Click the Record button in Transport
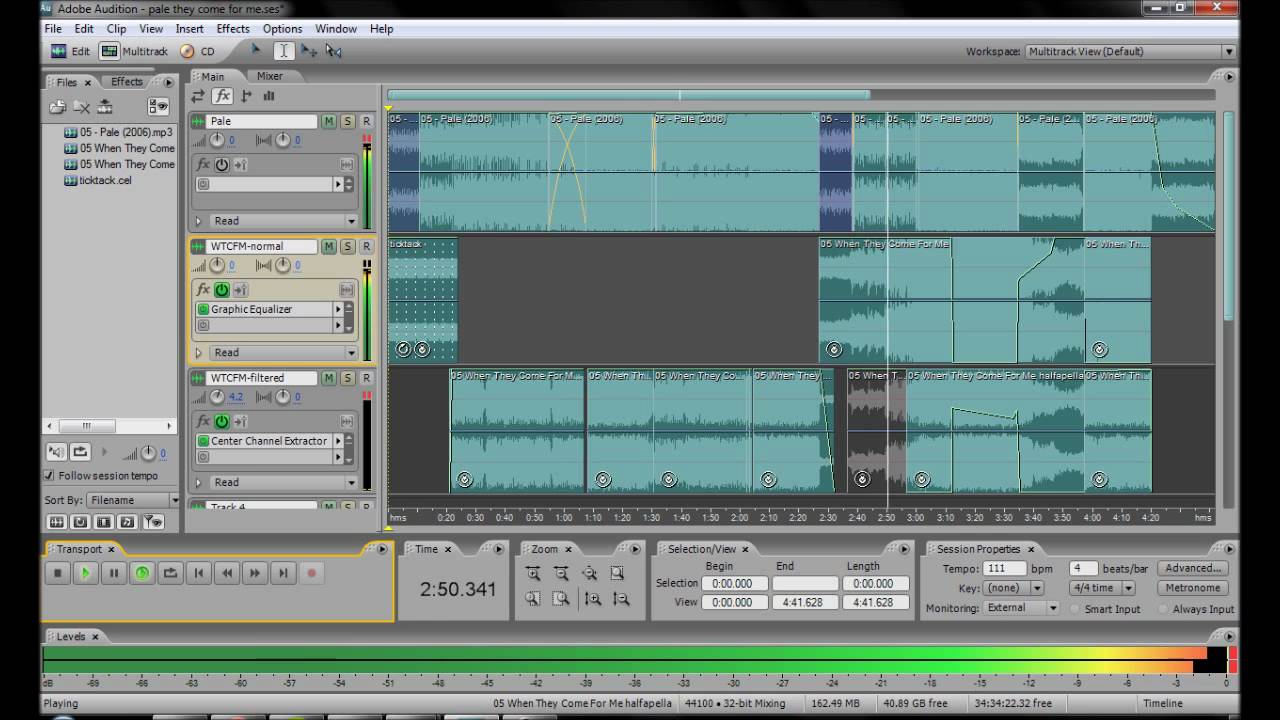The width and height of the screenshot is (1280, 720). pos(311,573)
